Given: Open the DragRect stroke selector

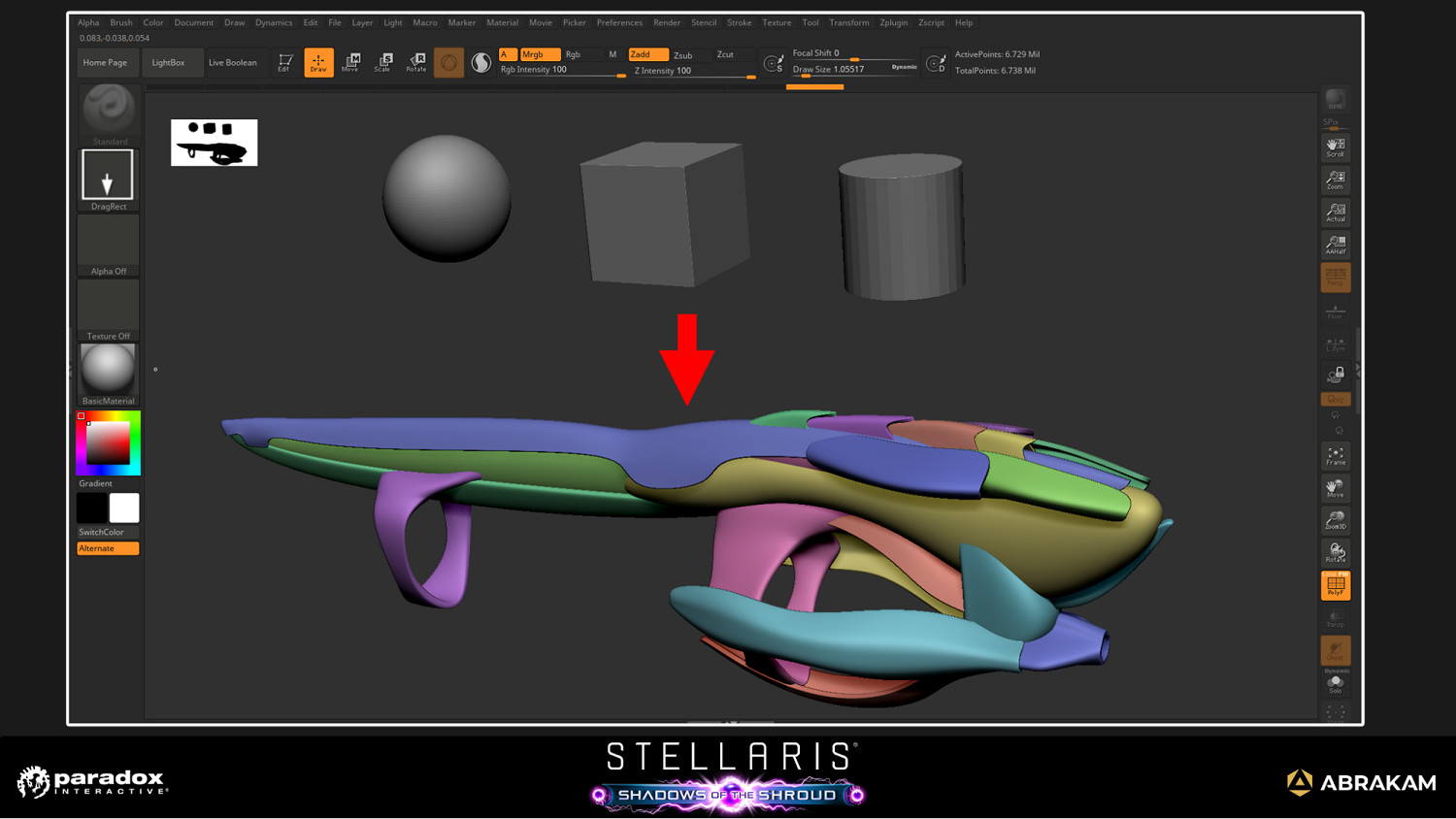Looking at the screenshot, I should 108,178.
